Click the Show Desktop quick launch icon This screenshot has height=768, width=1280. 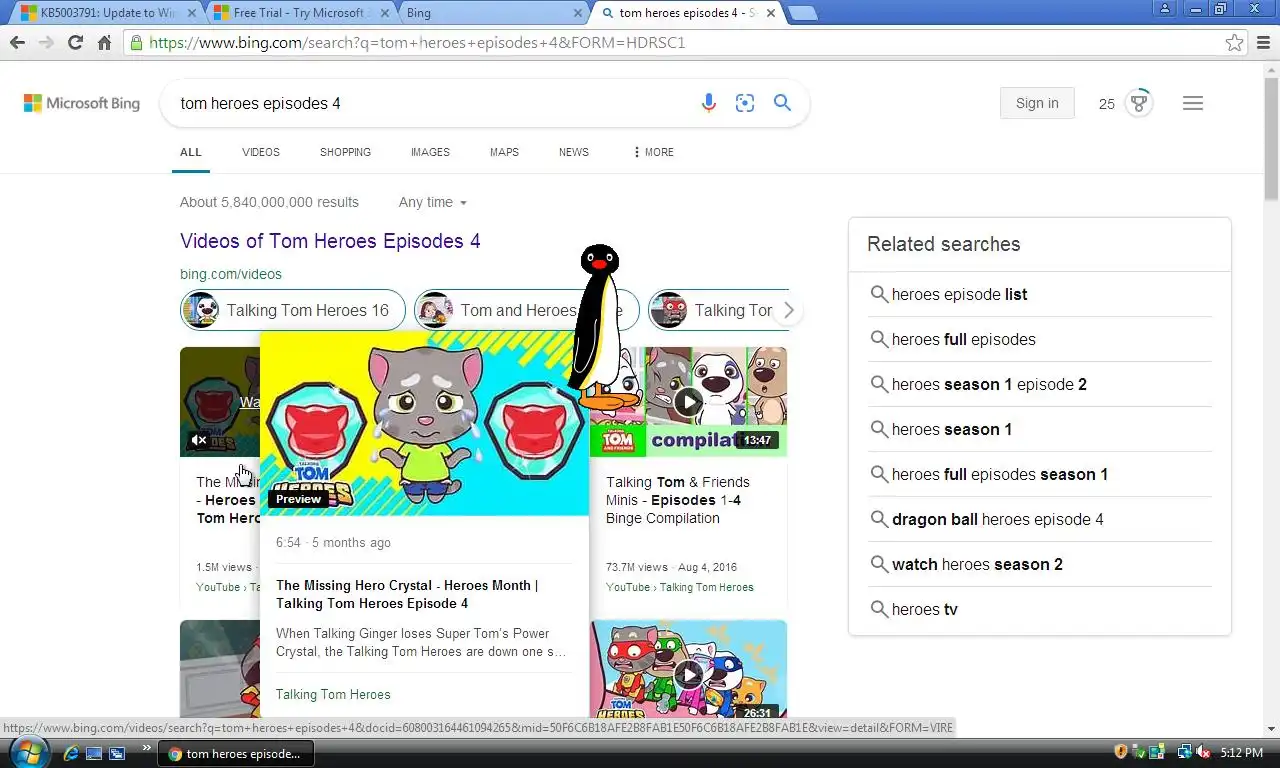click(94, 753)
